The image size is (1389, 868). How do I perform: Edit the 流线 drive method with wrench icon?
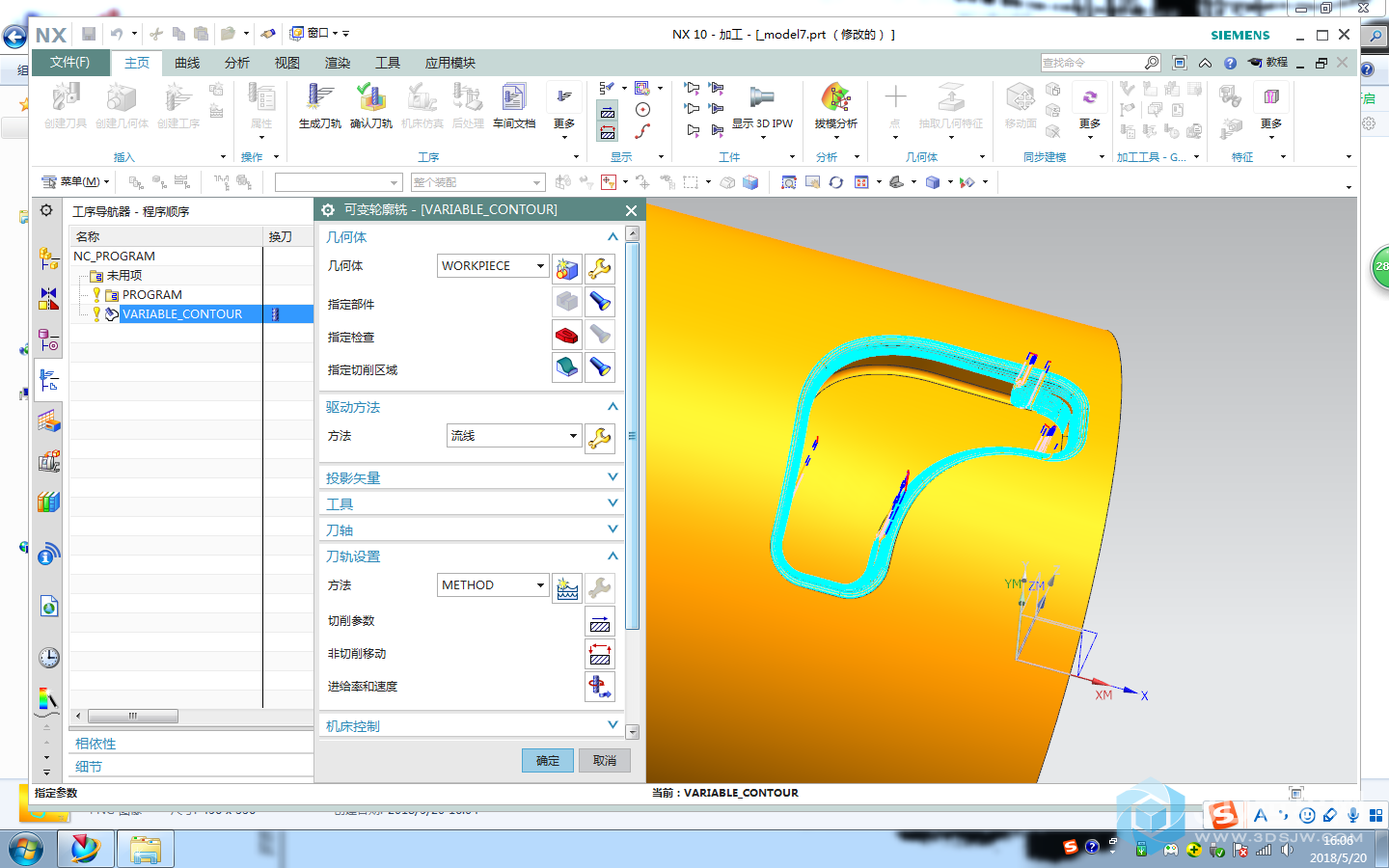[600, 438]
